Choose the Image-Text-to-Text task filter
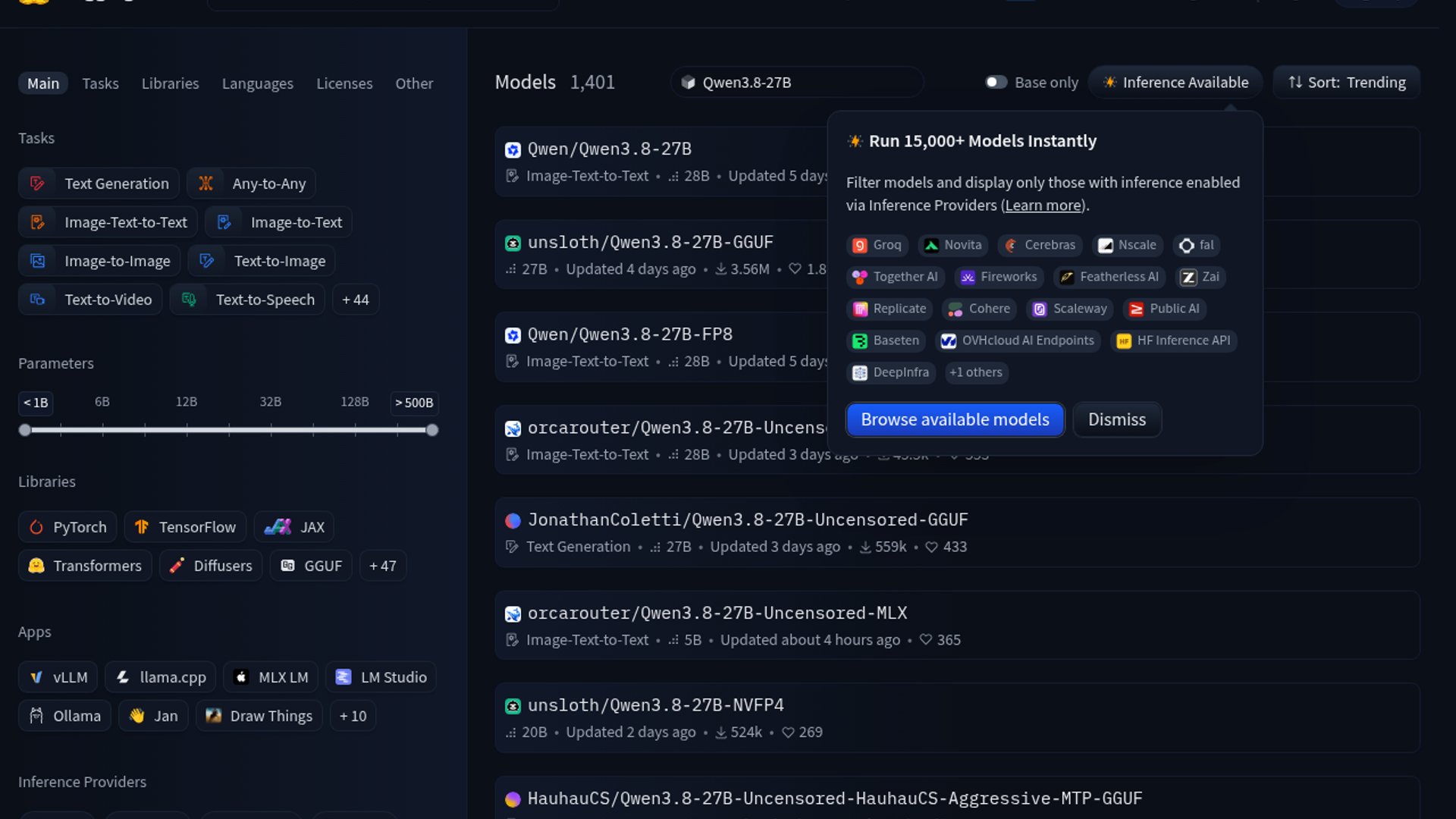Screen dimensions: 1456x819 pyautogui.click(x=108, y=222)
